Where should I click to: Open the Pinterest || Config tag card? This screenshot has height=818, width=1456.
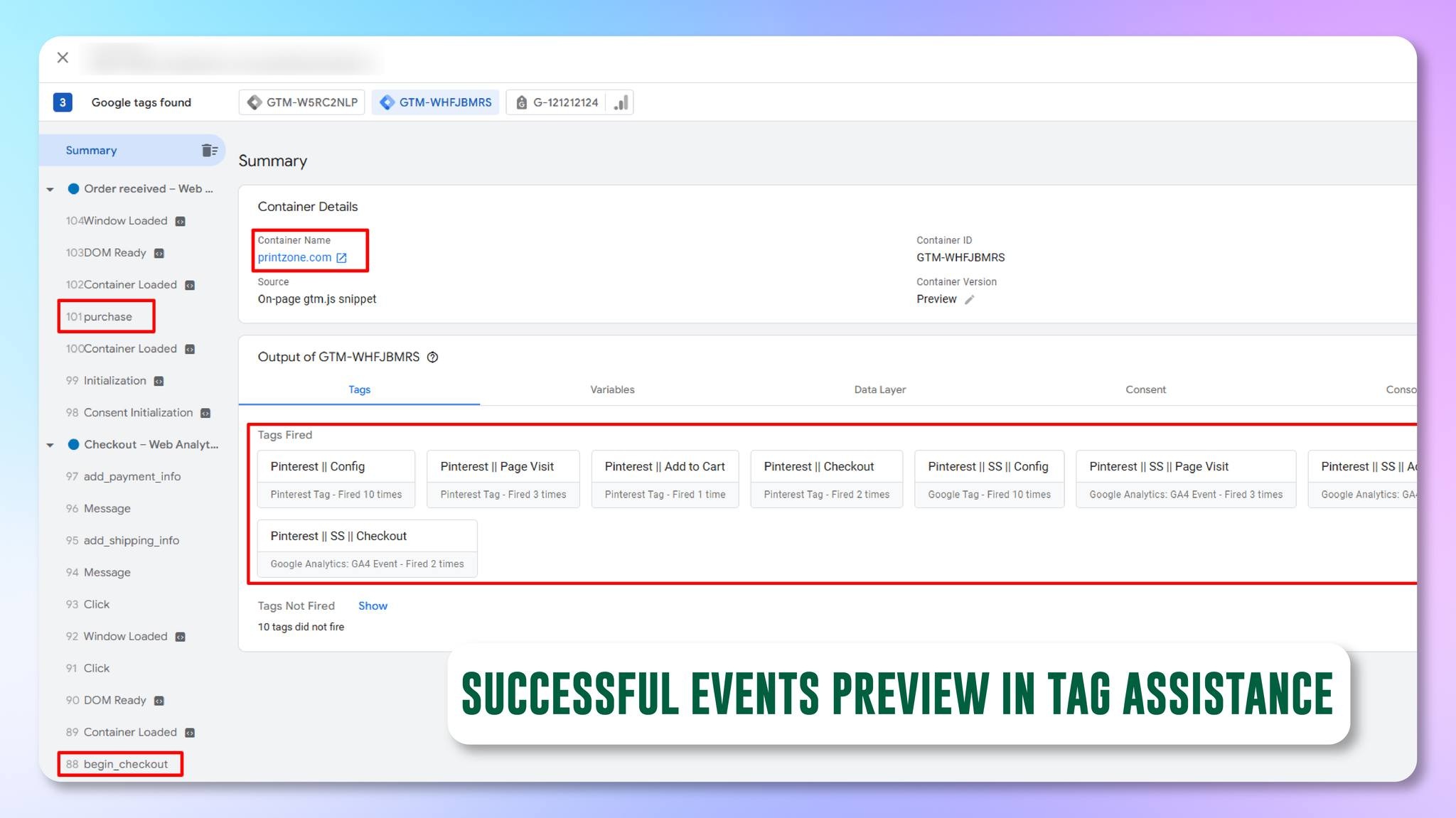pos(336,479)
